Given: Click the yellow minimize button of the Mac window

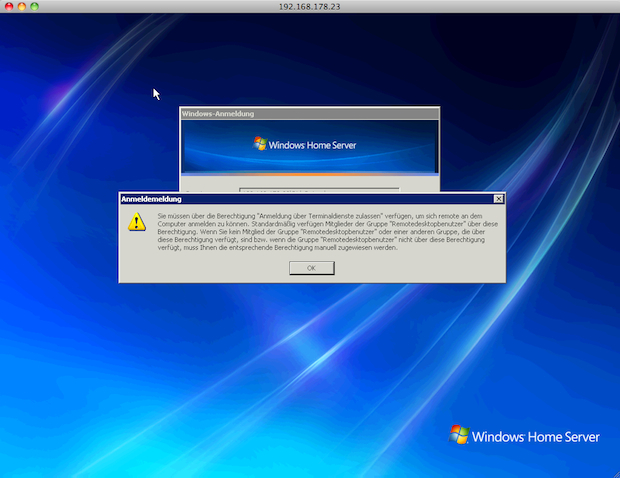Looking at the screenshot, I should [x=22, y=6].
